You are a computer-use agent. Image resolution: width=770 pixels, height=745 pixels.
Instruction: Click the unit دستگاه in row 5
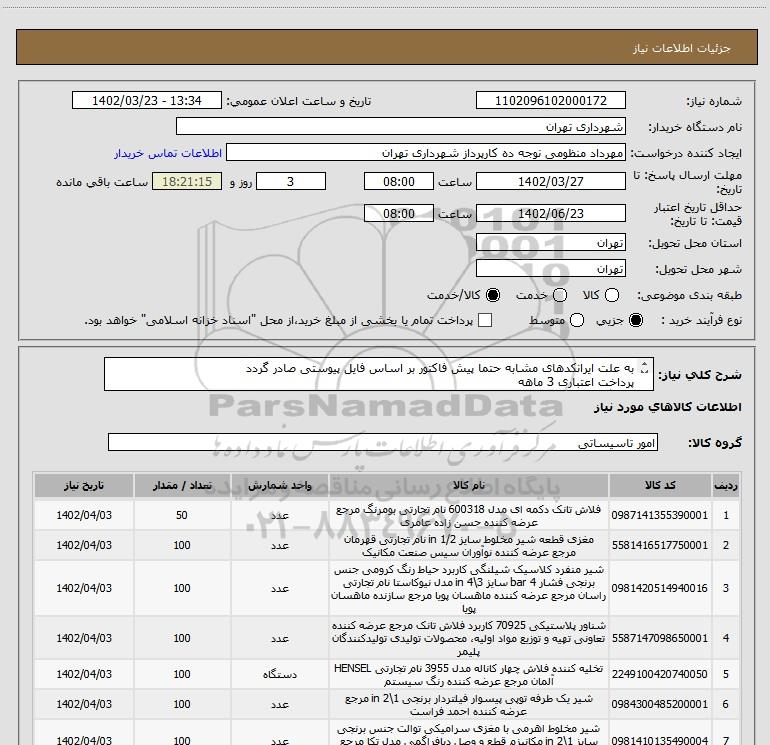(x=280, y=674)
